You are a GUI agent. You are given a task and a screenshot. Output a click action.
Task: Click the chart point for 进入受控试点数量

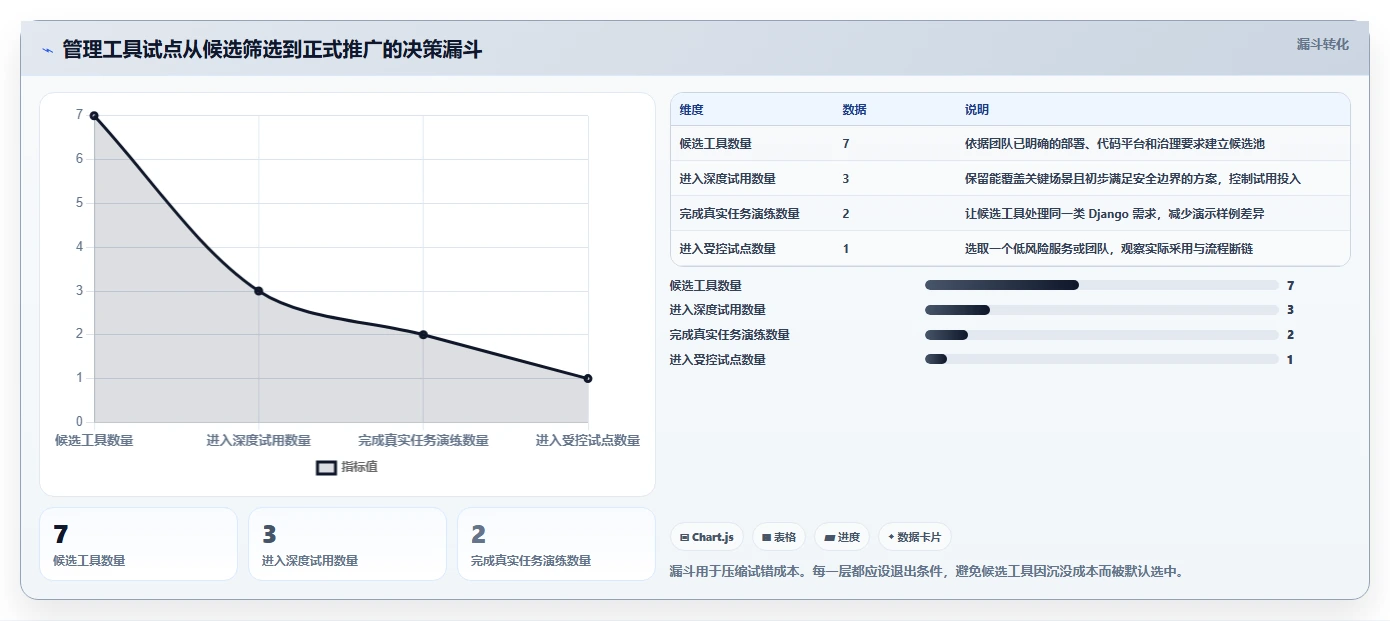click(588, 378)
